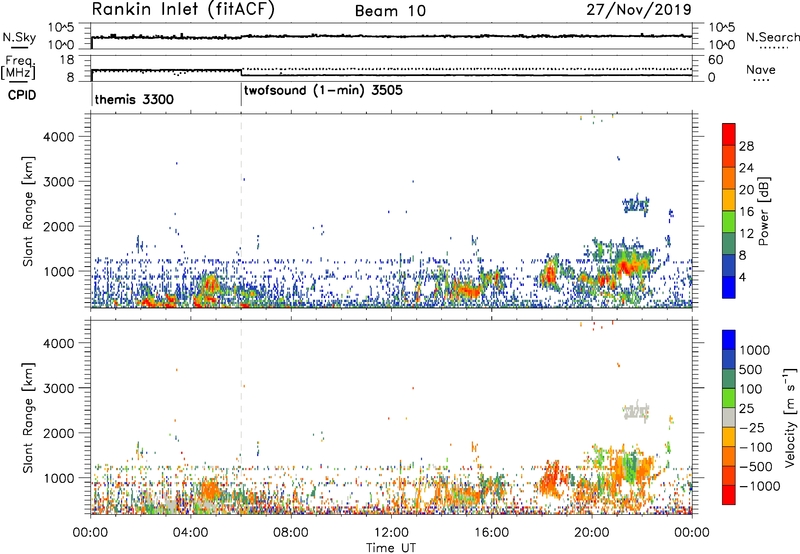The height and width of the screenshot is (554, 800).
Task: Click the 4000 tick on the power panel
Action: [58, 137]
